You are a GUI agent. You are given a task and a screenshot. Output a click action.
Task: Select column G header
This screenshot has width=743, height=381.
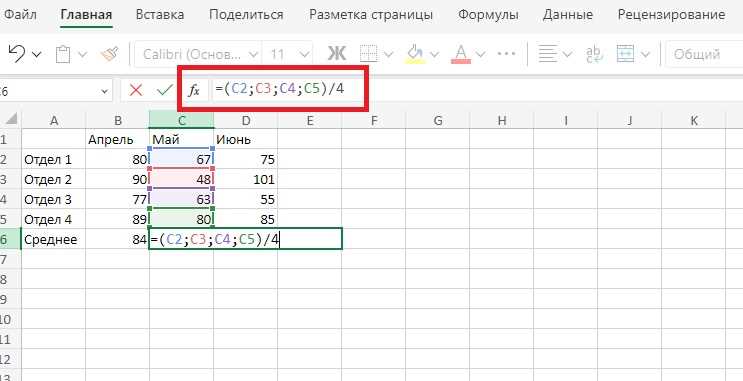pos(437,121)
